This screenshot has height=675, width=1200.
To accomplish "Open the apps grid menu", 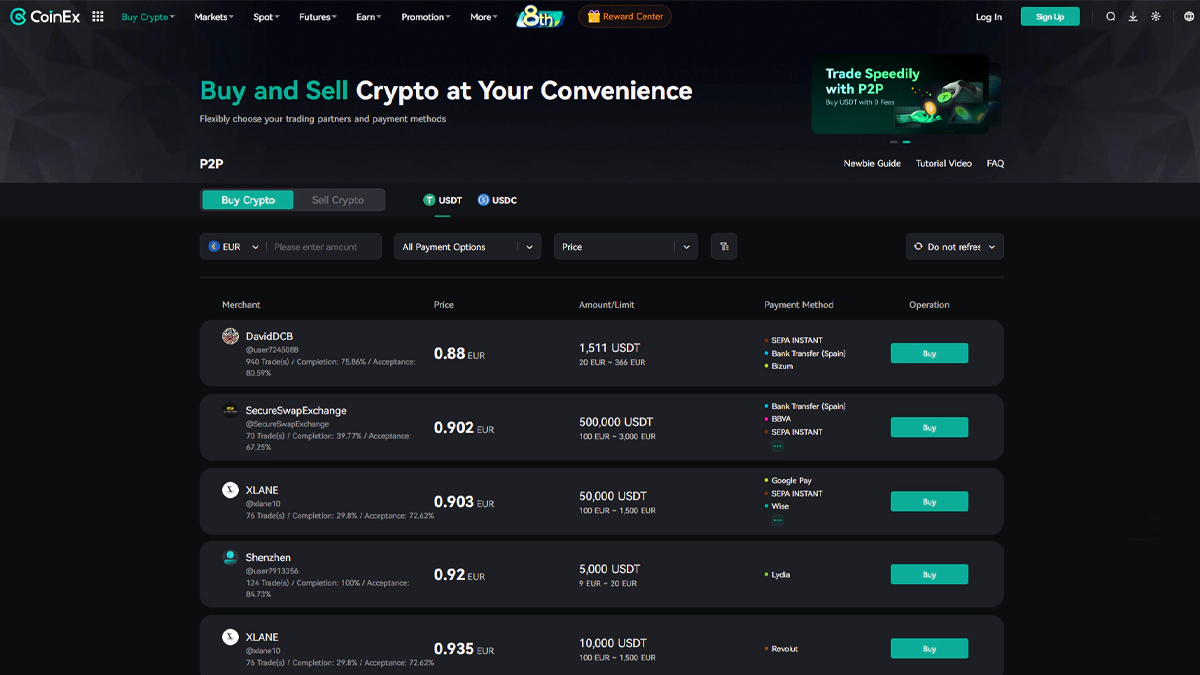I will 97,16.
